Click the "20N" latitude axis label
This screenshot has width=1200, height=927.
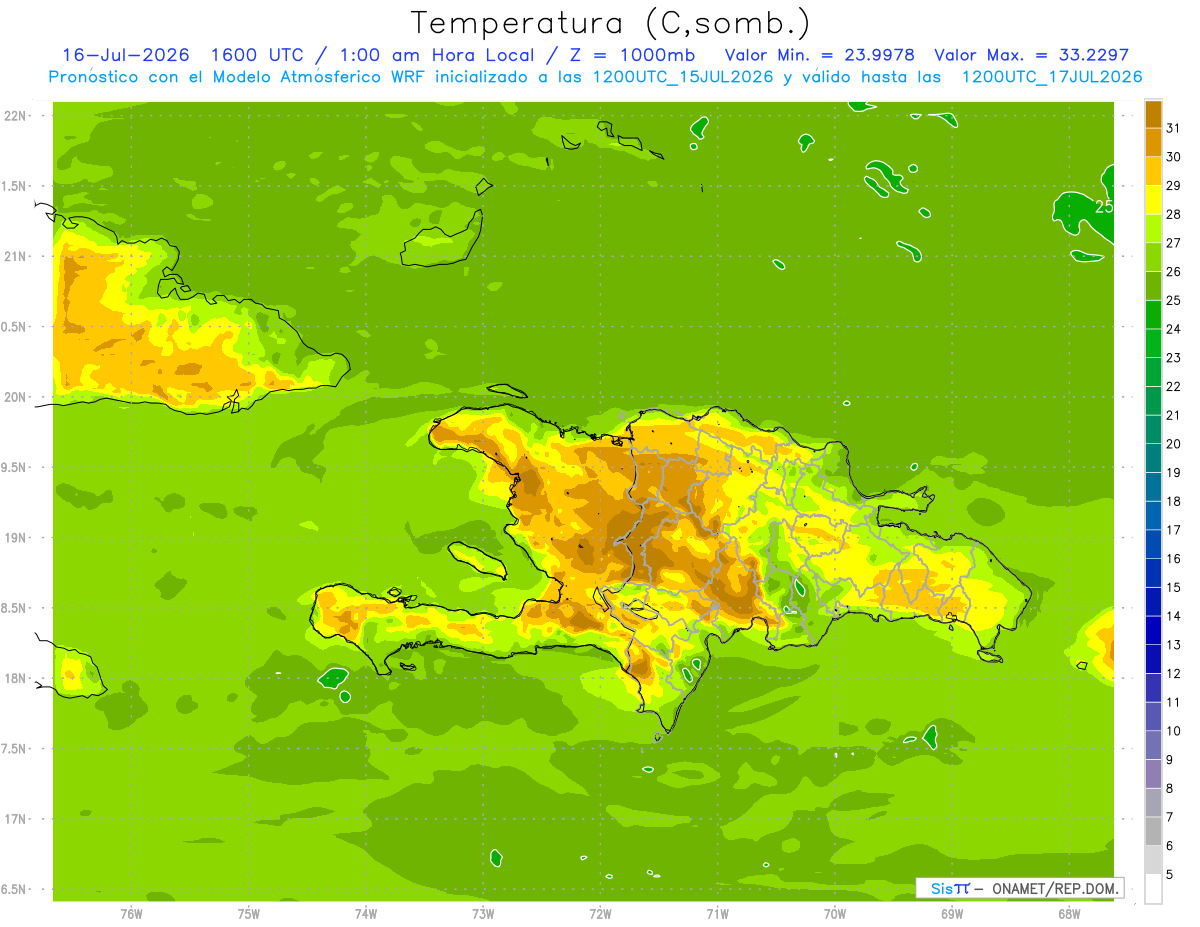point(15,397)
